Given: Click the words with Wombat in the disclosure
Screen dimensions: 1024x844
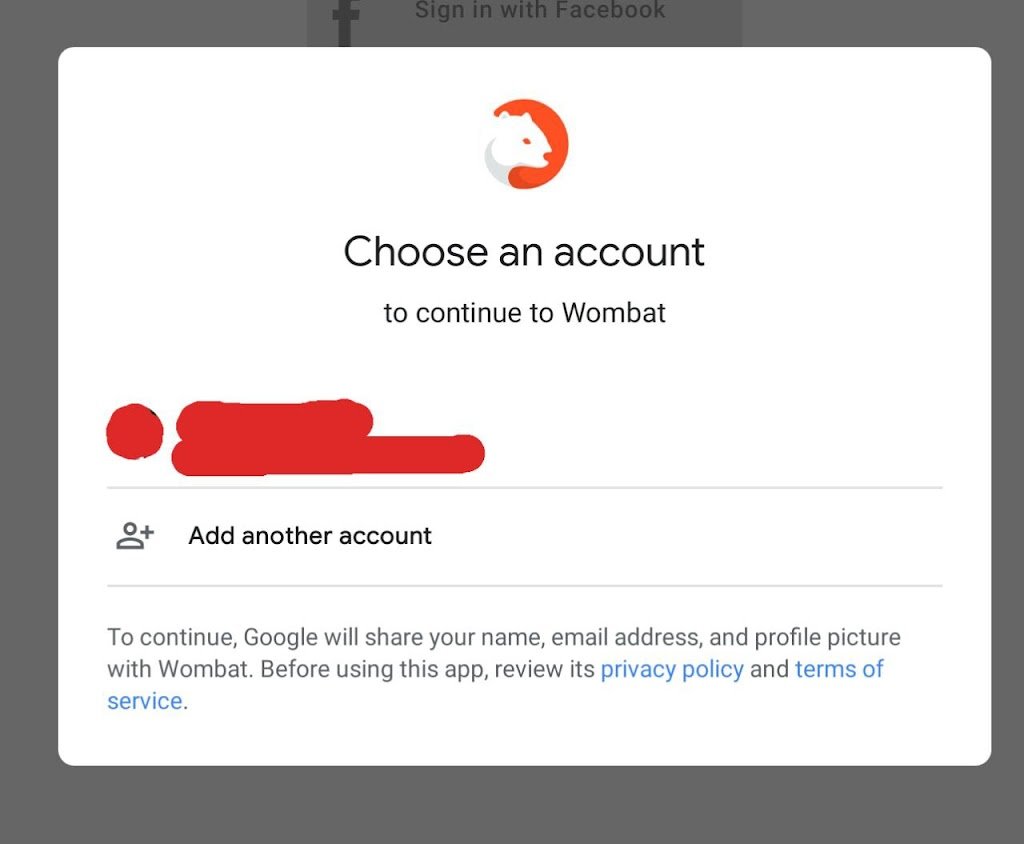Looking at the screenshot, I should tap(178, 669).
